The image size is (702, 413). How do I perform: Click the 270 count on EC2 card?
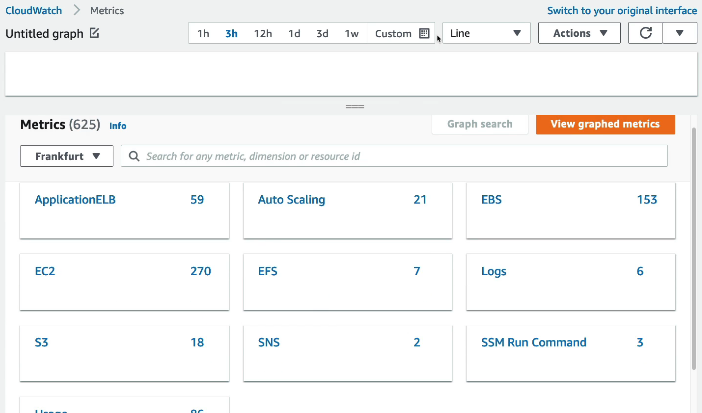[201, 271]
